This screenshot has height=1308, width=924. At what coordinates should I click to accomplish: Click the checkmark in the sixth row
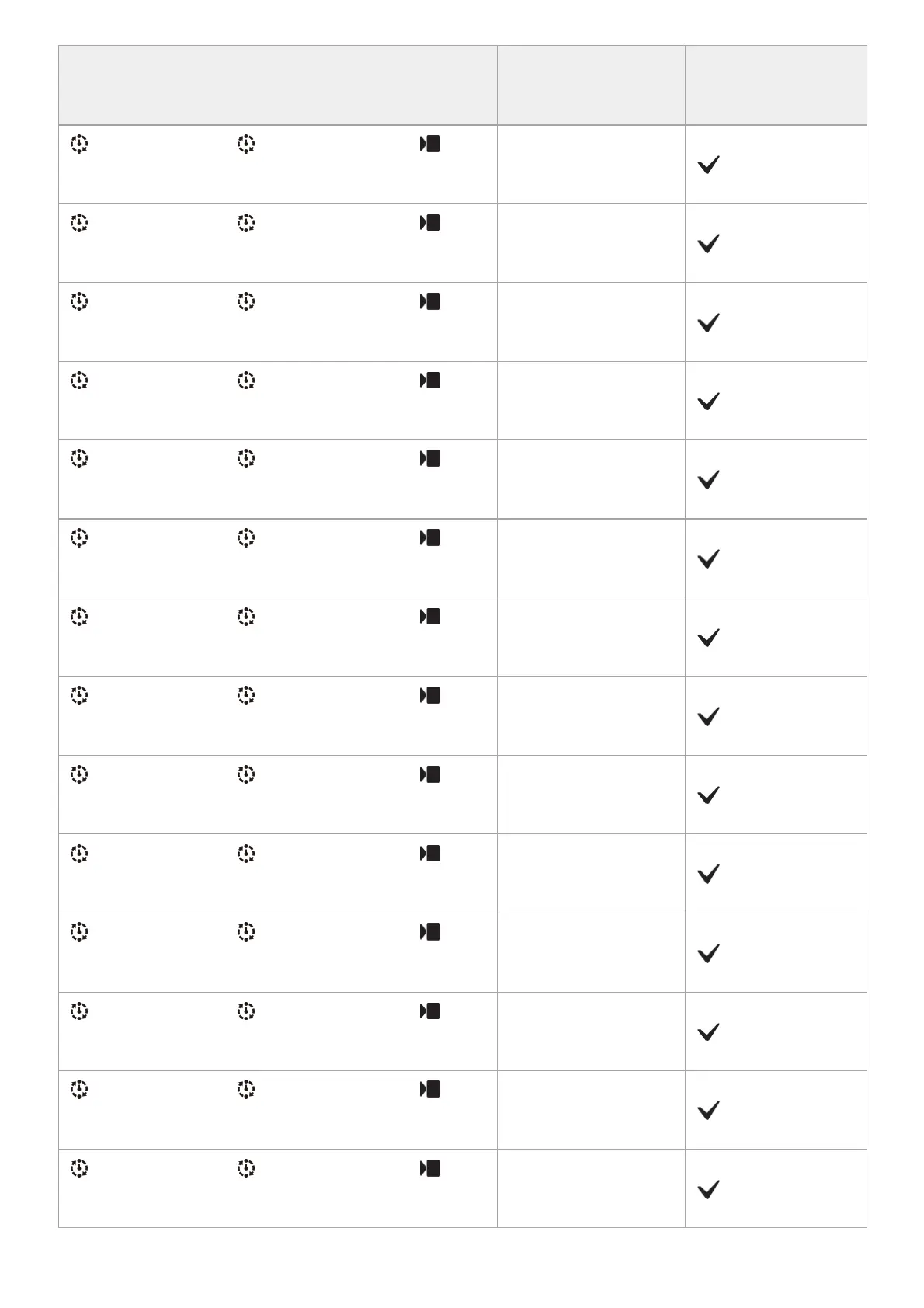point(708,559)
